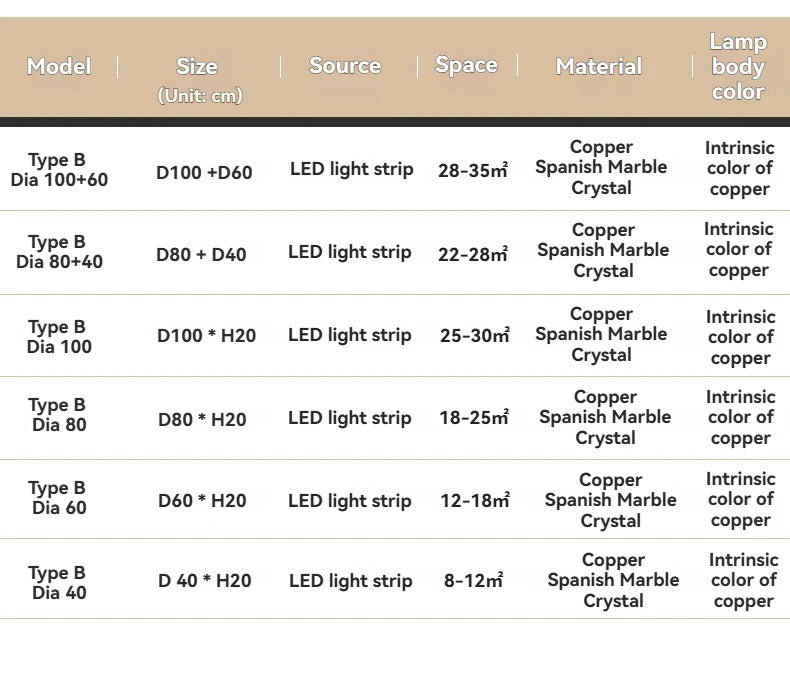Viewport: 790px width, 683px height.
Task: Click the Size column header
Action: [x=198, y=80]
